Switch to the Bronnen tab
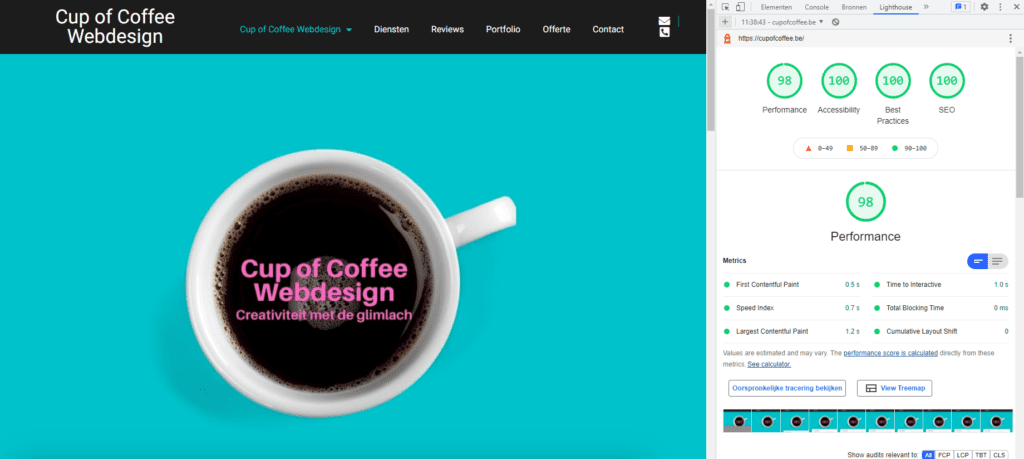Viewport: 1024px width, 459px height. coord(854,7)
